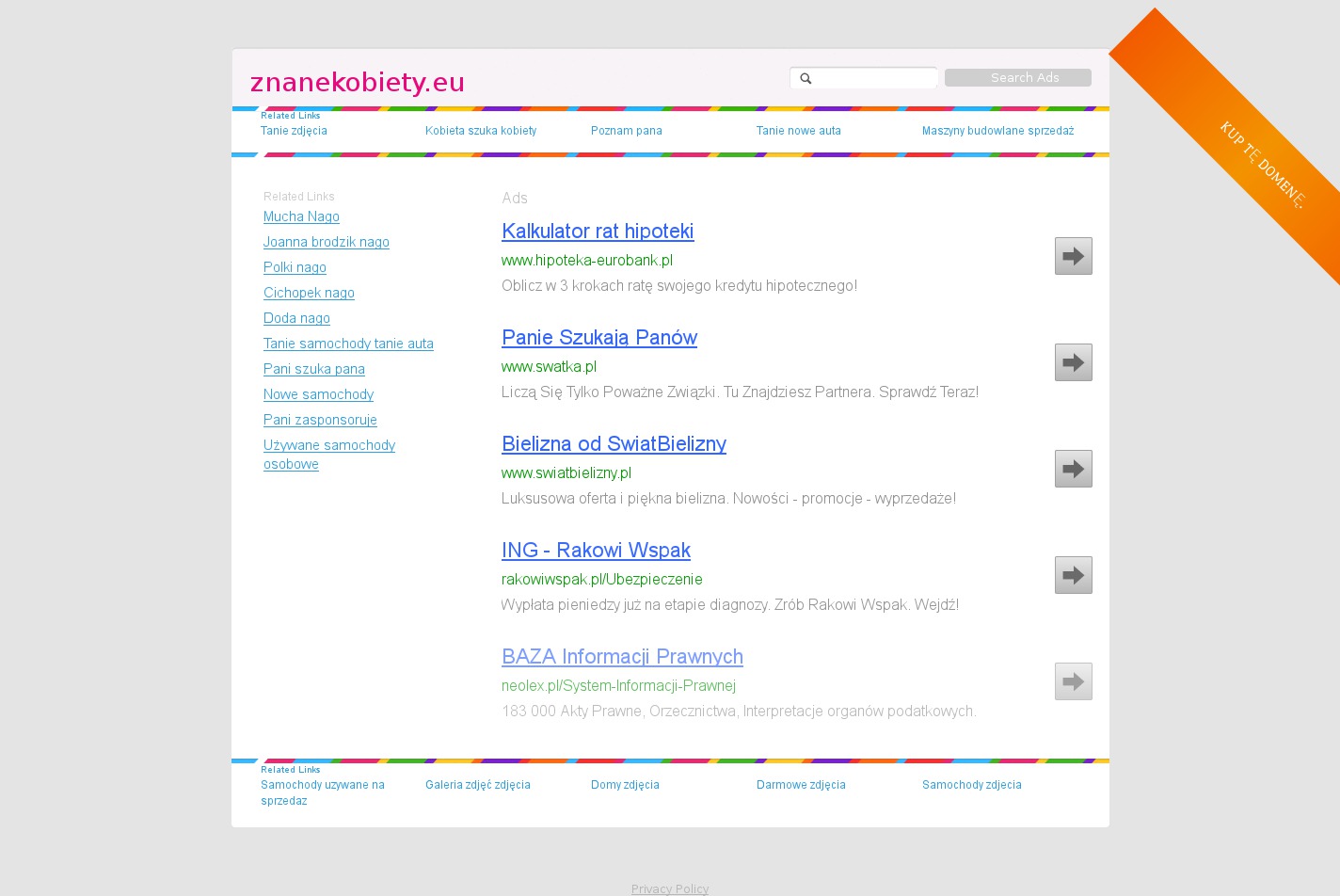Open 'Maszyny budowlane sprzedaż' top link
The image size is (1340, 896).
point(997,131)
